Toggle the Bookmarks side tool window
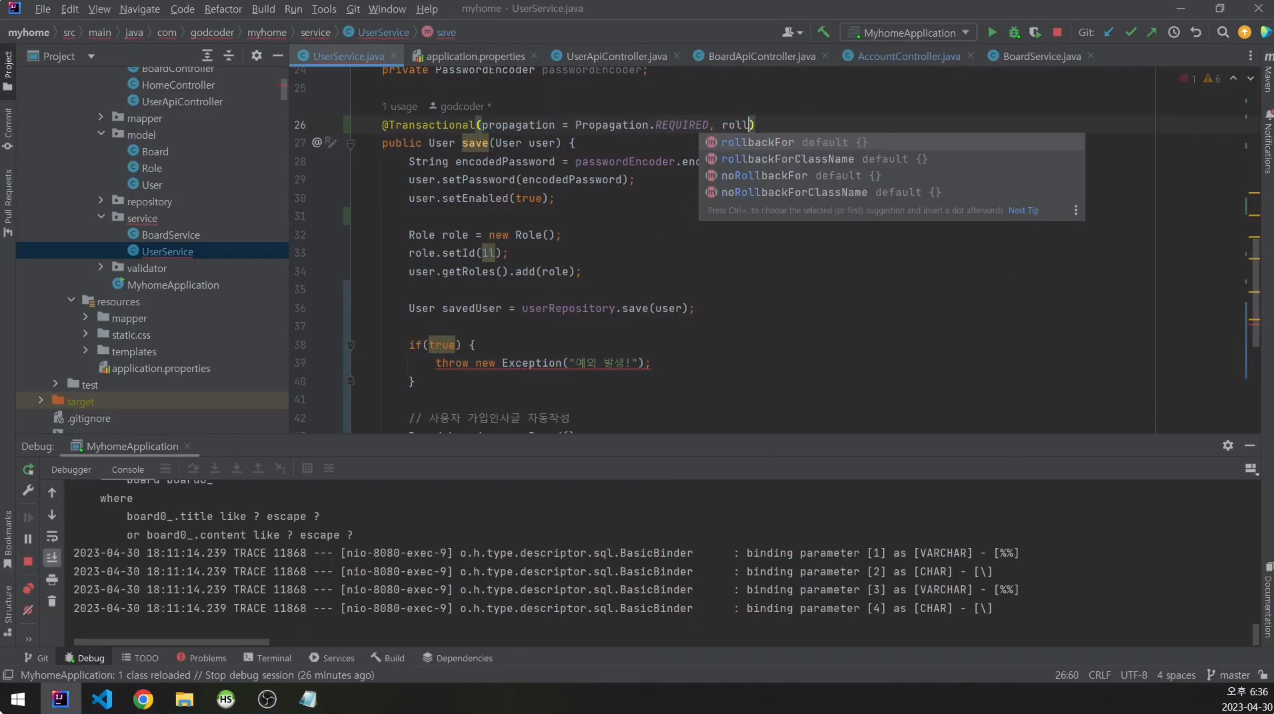 point(8,539)
